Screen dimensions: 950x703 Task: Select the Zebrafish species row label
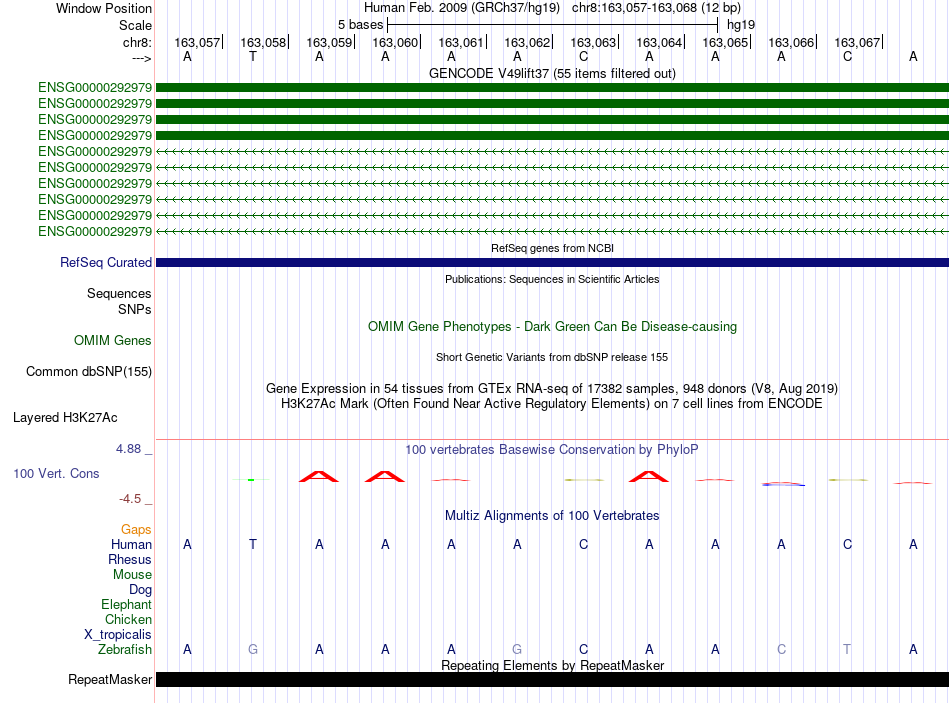click(125, 649)
